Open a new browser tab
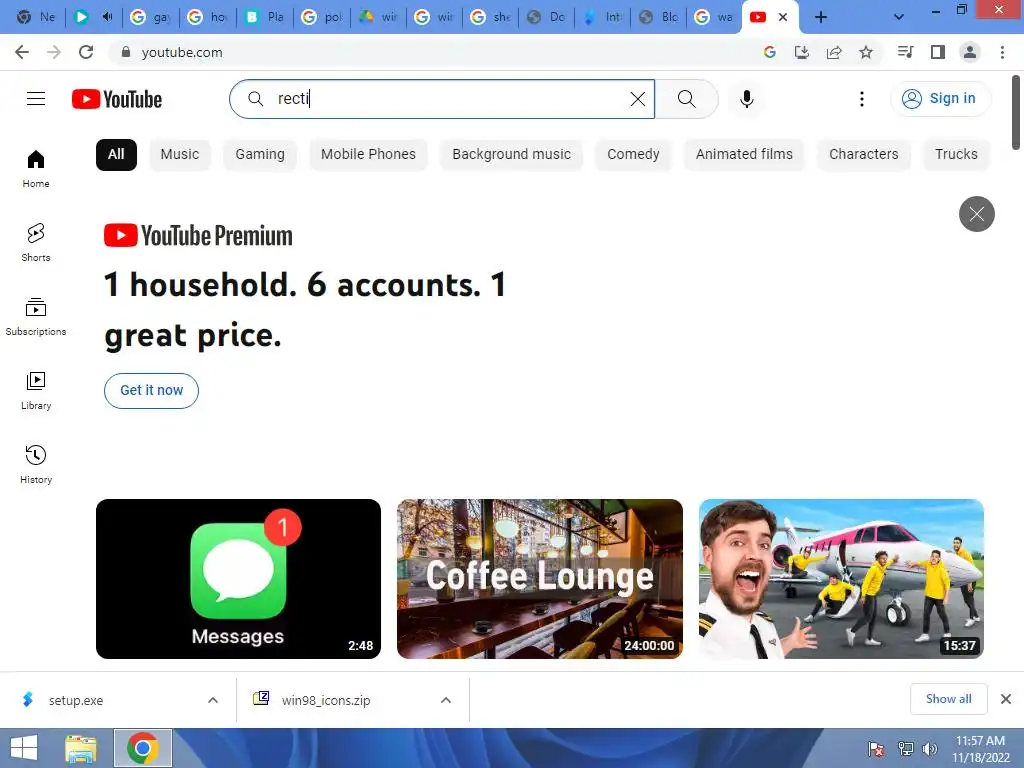Viewport: 1024px width, 768px height. (x=821, y=17)
